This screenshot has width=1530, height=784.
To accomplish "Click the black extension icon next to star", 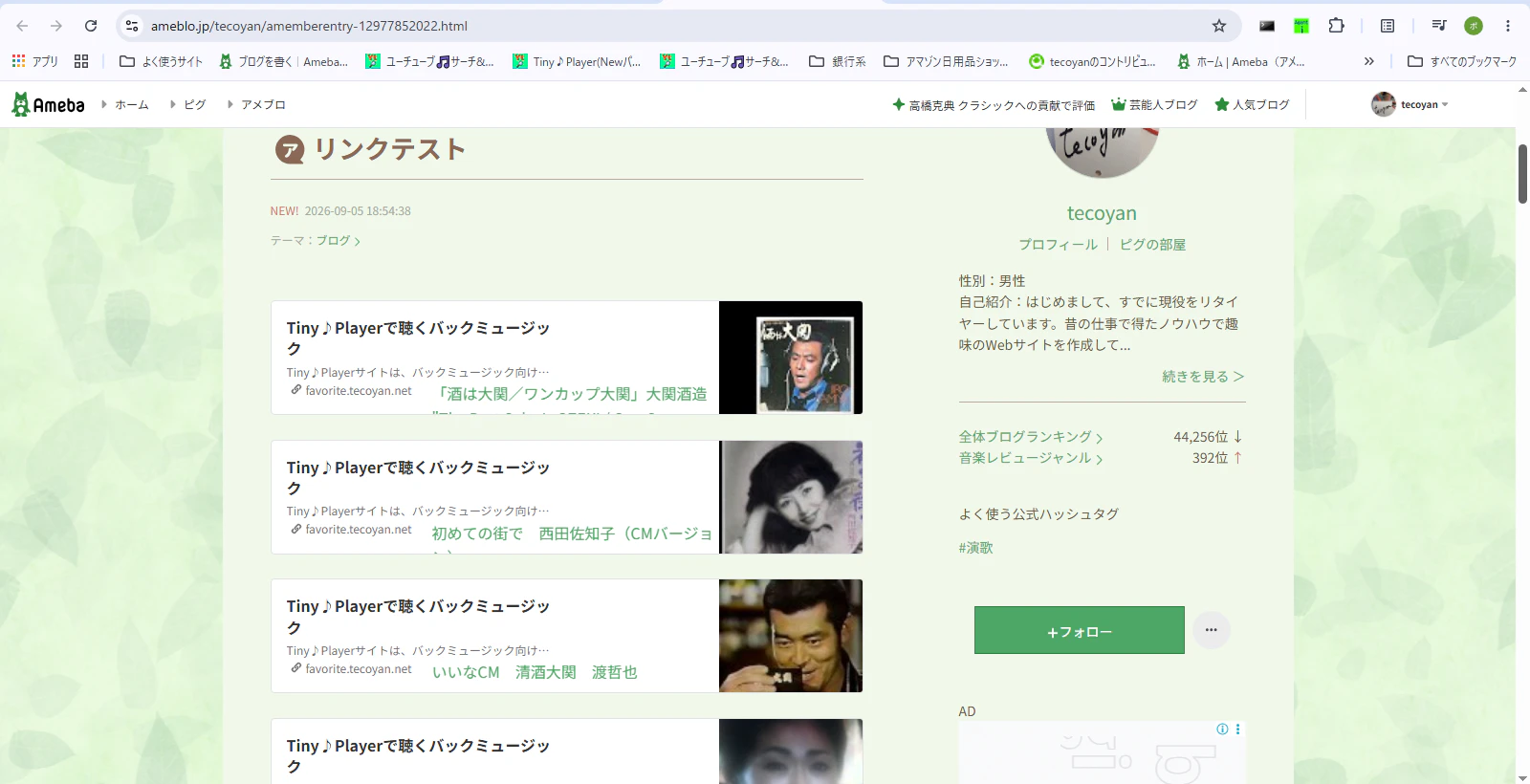I will point(1267,26).
